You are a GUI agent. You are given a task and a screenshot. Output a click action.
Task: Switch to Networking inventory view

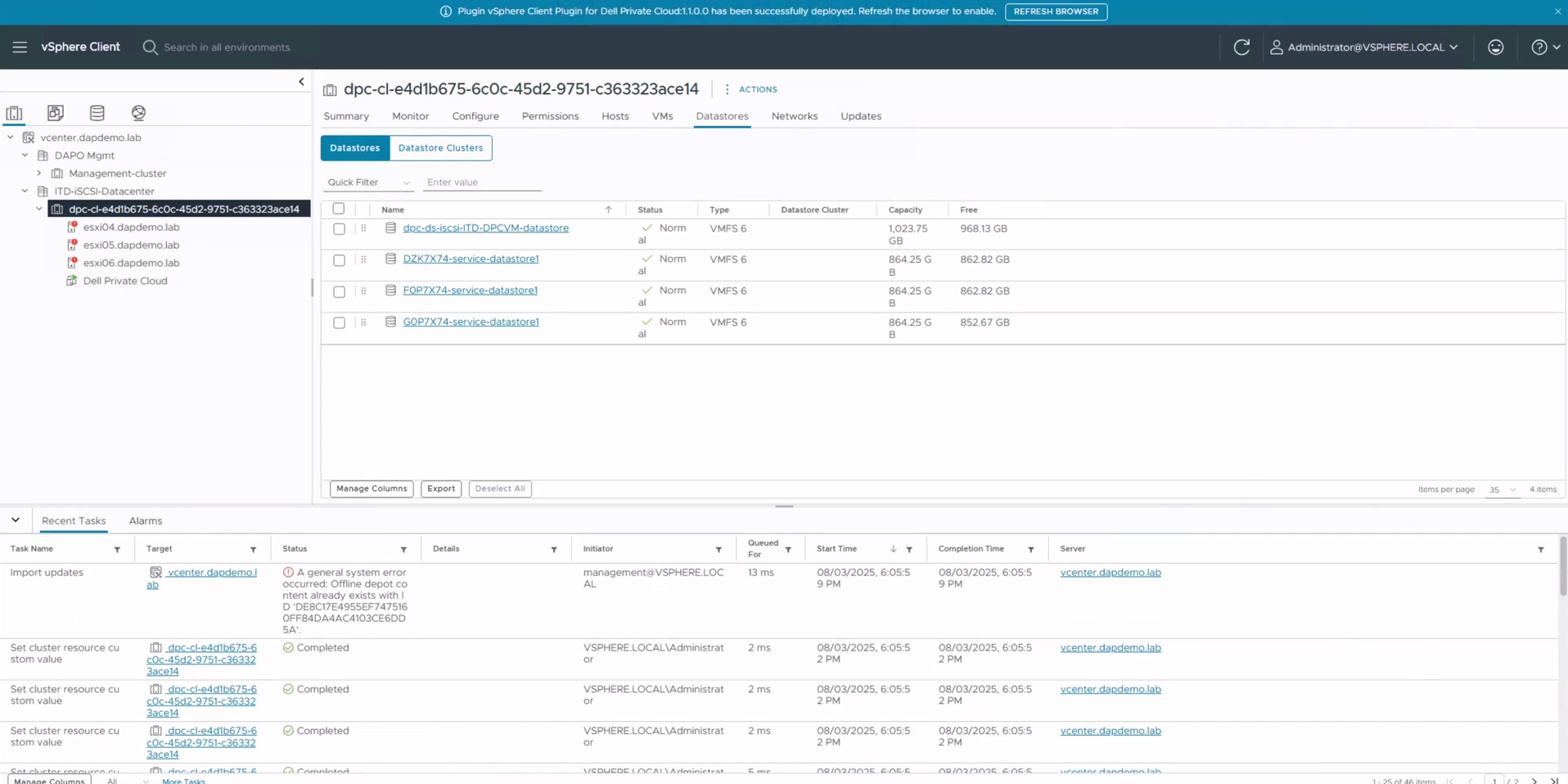coord(138,113)
